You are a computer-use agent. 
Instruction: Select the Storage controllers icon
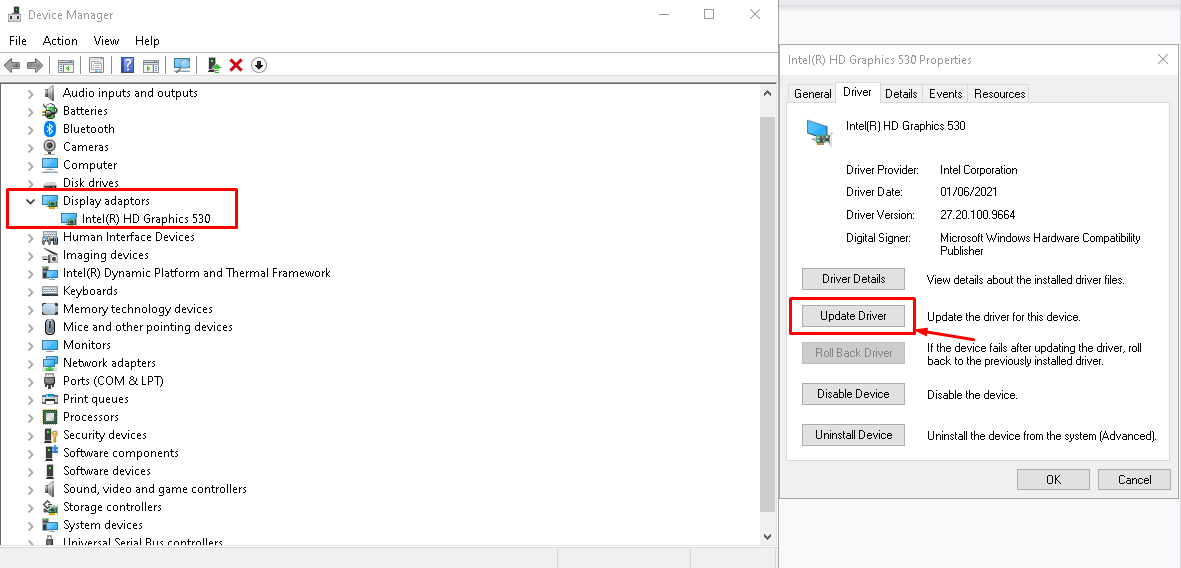pos(50,507)
